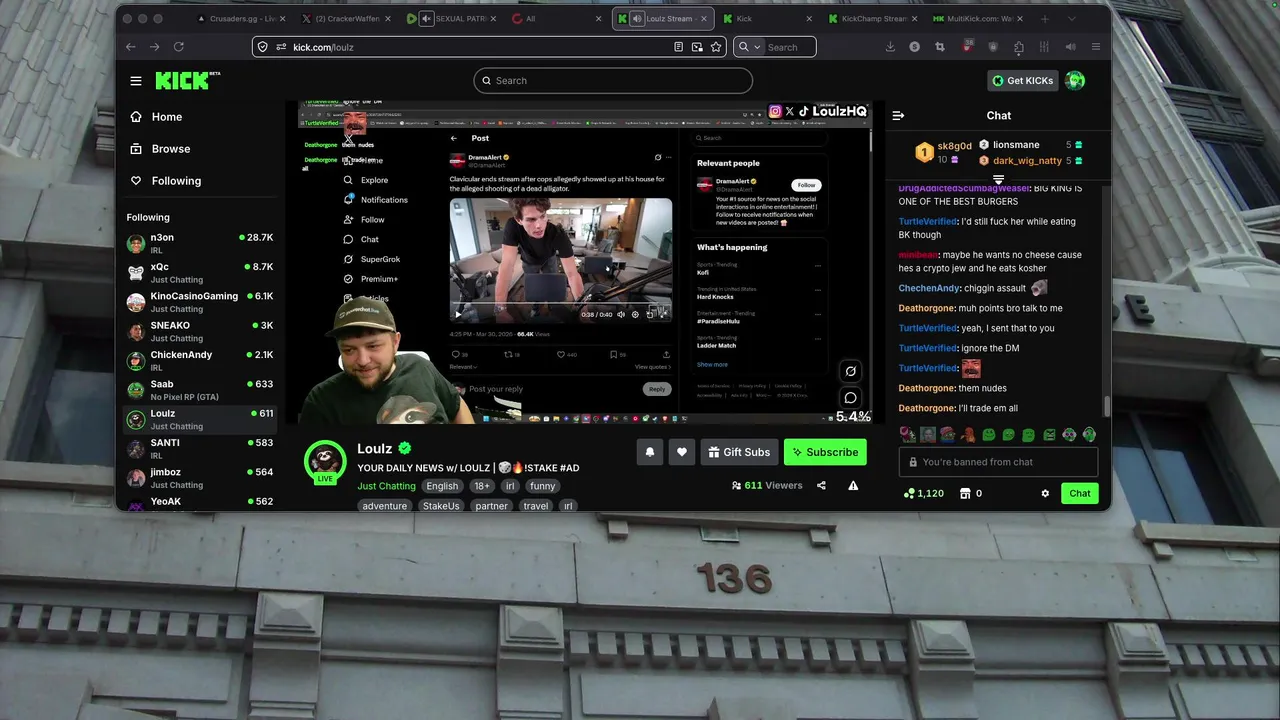The image size is (1280, 720).
Task: Collapse the chat panel with arrow icon
Action: pyautogui.click(x=898, y=116)
